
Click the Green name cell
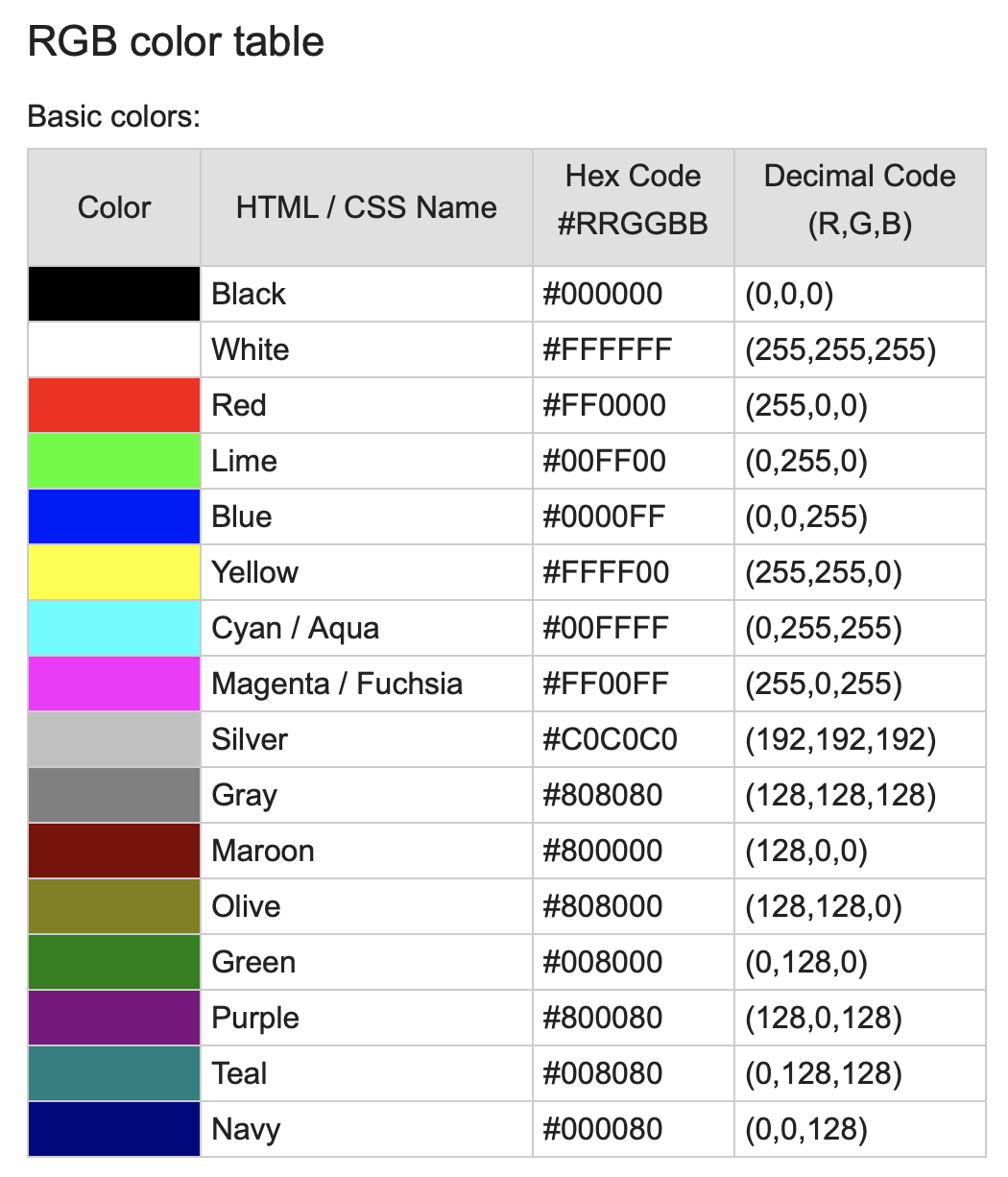click(253, 962)
